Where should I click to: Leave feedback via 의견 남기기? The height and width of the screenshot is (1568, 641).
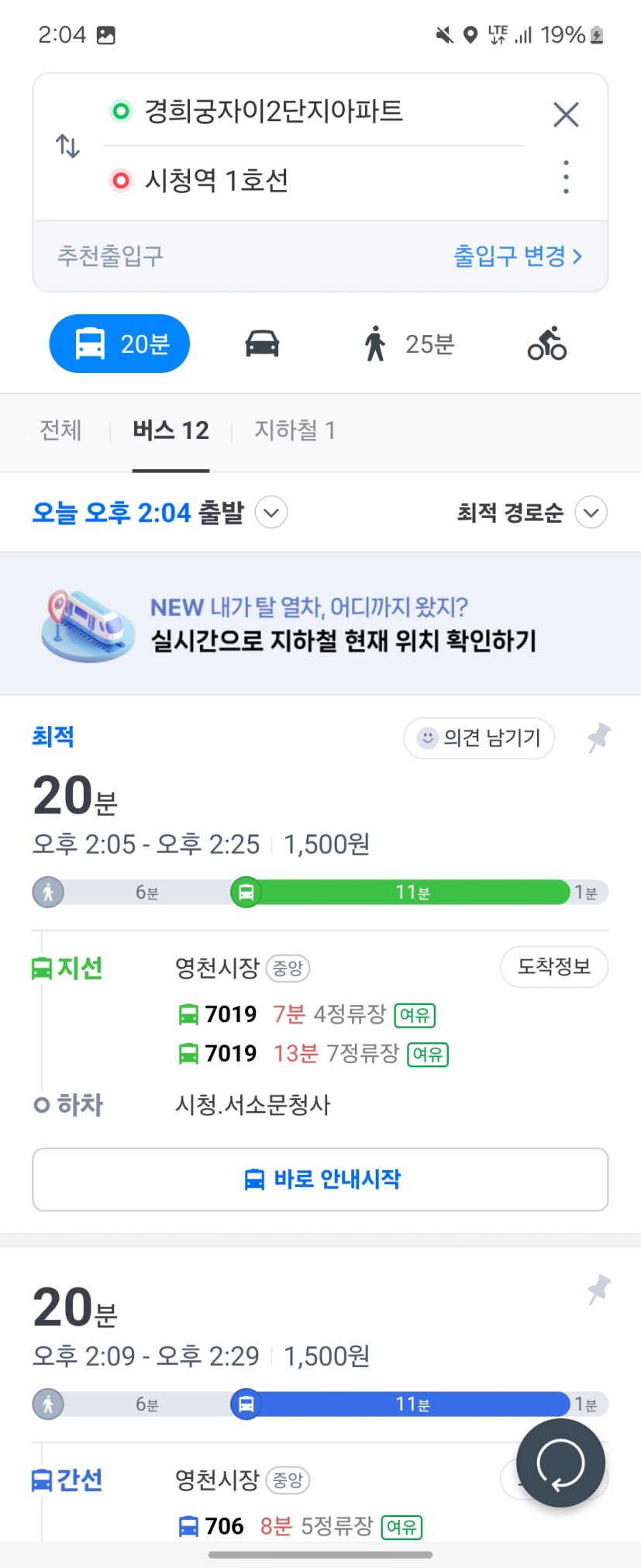pos(479,737)
